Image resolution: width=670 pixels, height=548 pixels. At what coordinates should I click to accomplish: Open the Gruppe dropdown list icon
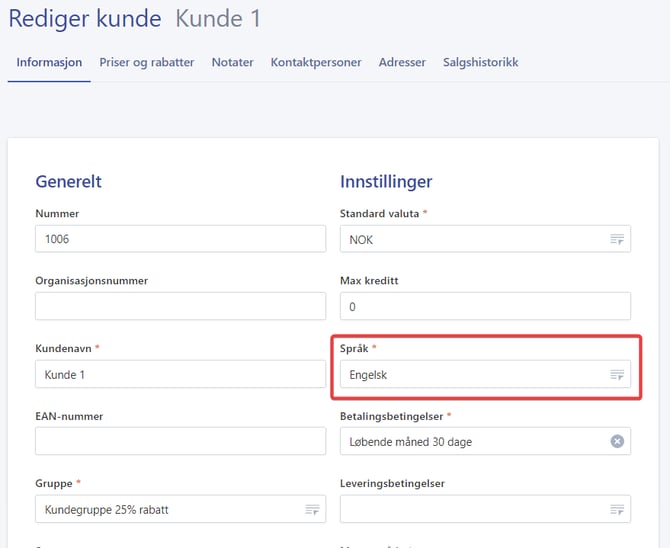[x=312, y=510]
